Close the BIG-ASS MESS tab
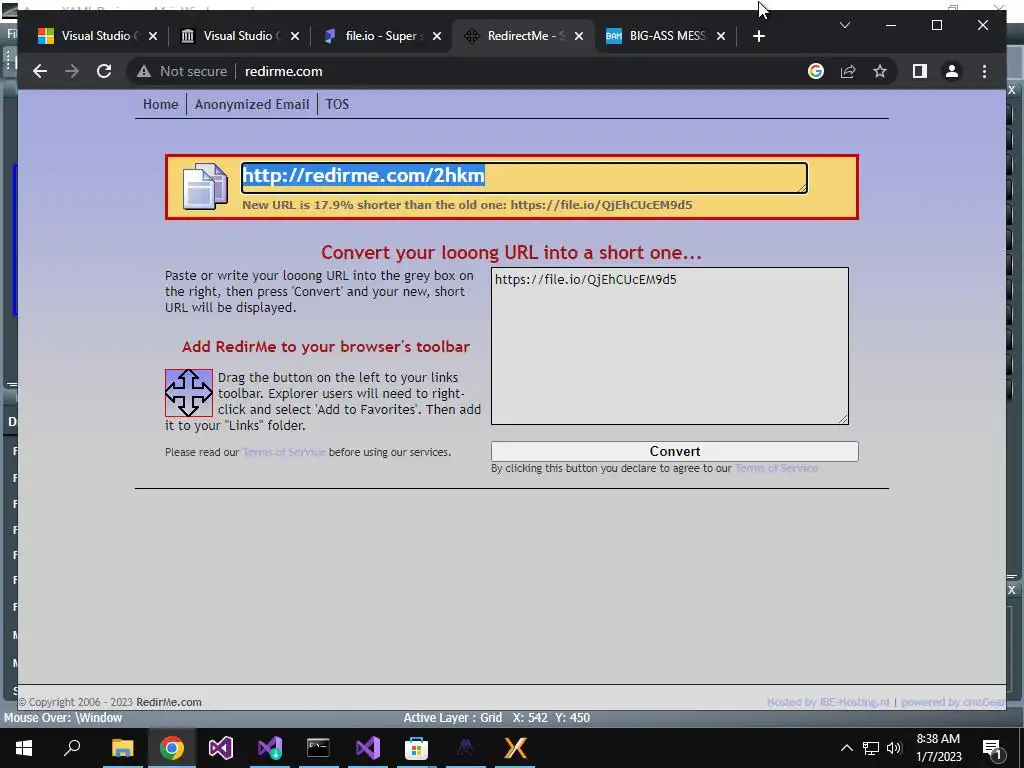This screenshot has height=768, width=1024. coord(721,36)
